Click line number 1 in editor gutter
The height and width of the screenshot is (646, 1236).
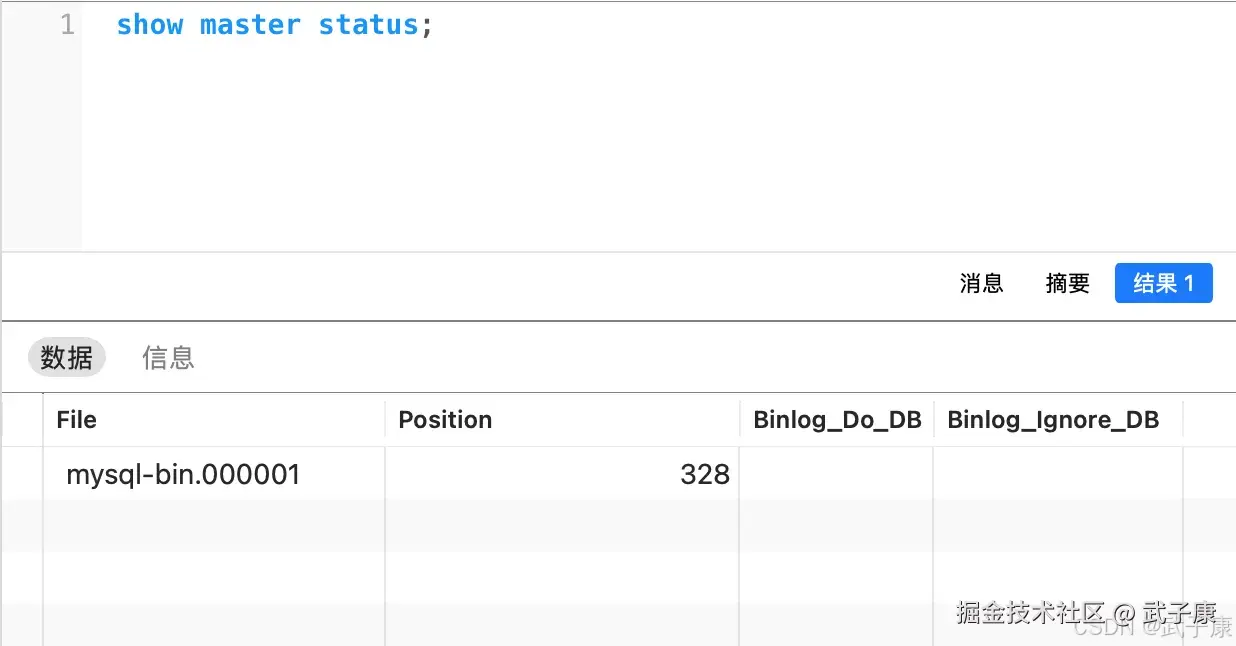67,25
